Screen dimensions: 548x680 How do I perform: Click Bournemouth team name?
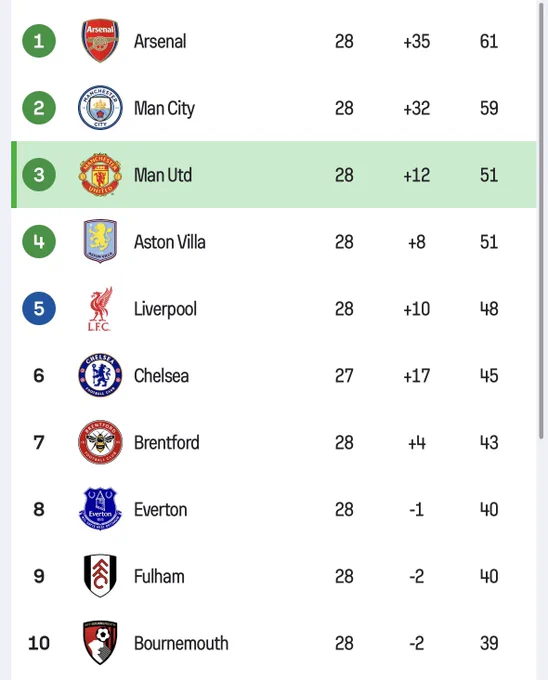(x=181, y=644)
